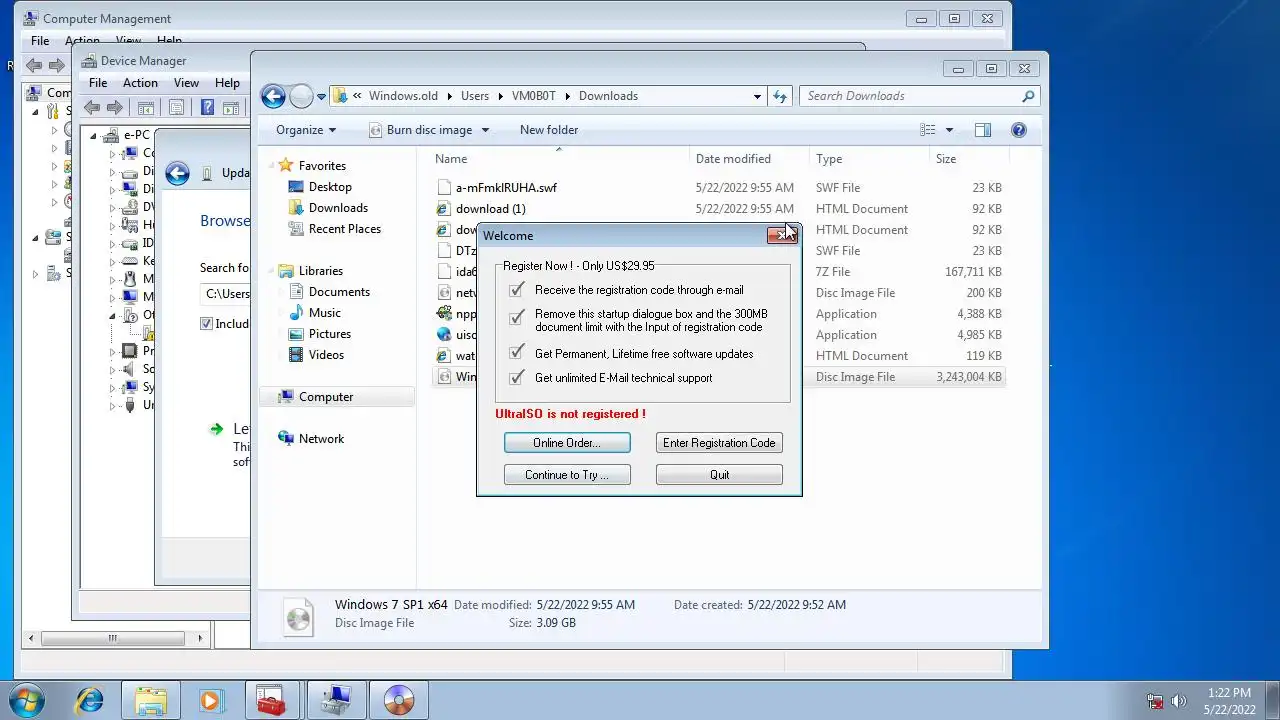The image size is (1280, 720).
Task: Click Computer Management's horizontal scrollbar thumb
Action: tap(113, 638)
